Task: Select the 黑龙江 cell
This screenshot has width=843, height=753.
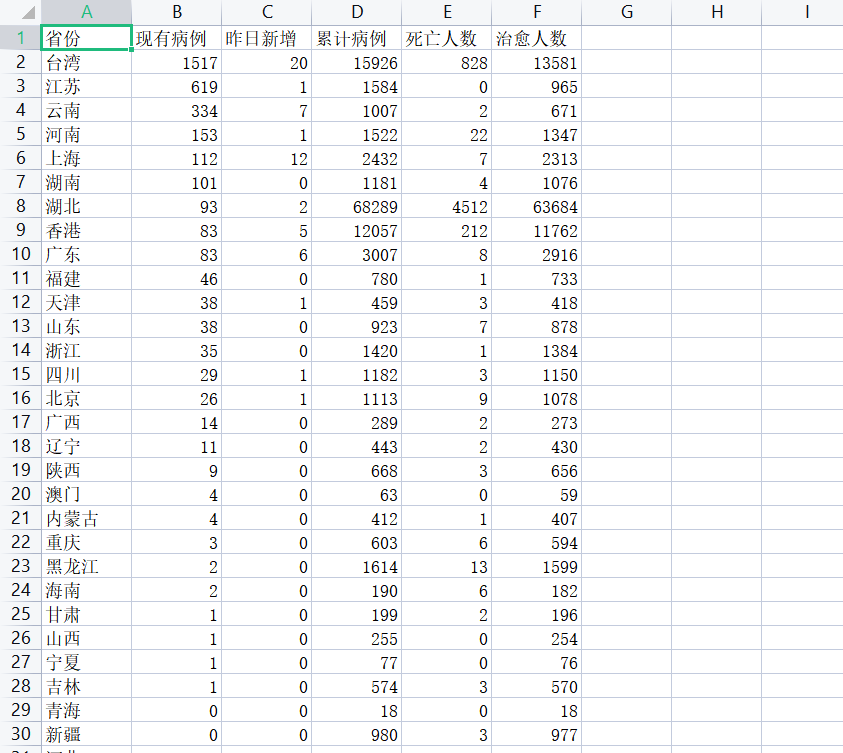Action: tap(87, 566)
